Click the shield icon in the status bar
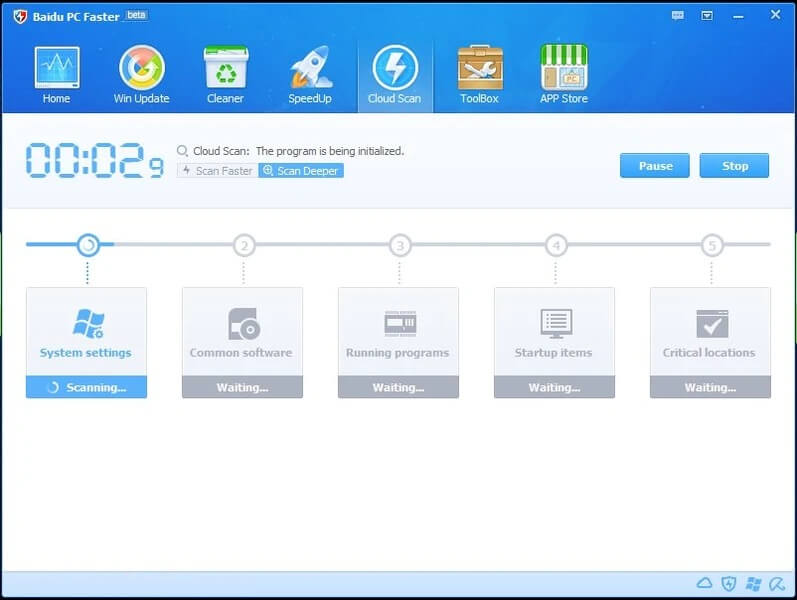This screenshot has width=797, height=600. pyautogui.click(x=729, y=583)
